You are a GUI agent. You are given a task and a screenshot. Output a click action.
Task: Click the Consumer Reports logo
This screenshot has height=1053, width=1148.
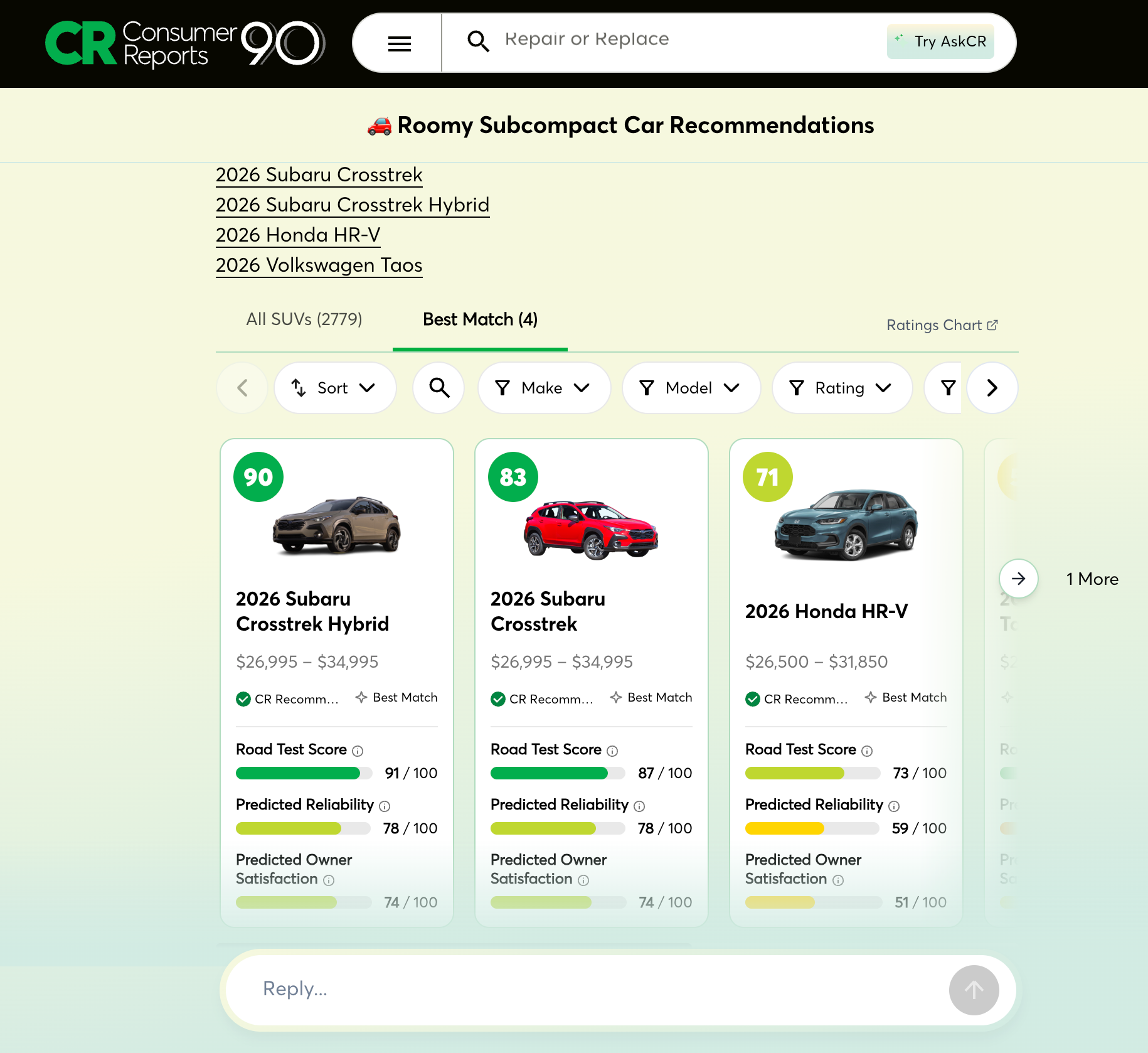(x=185, y=43)
